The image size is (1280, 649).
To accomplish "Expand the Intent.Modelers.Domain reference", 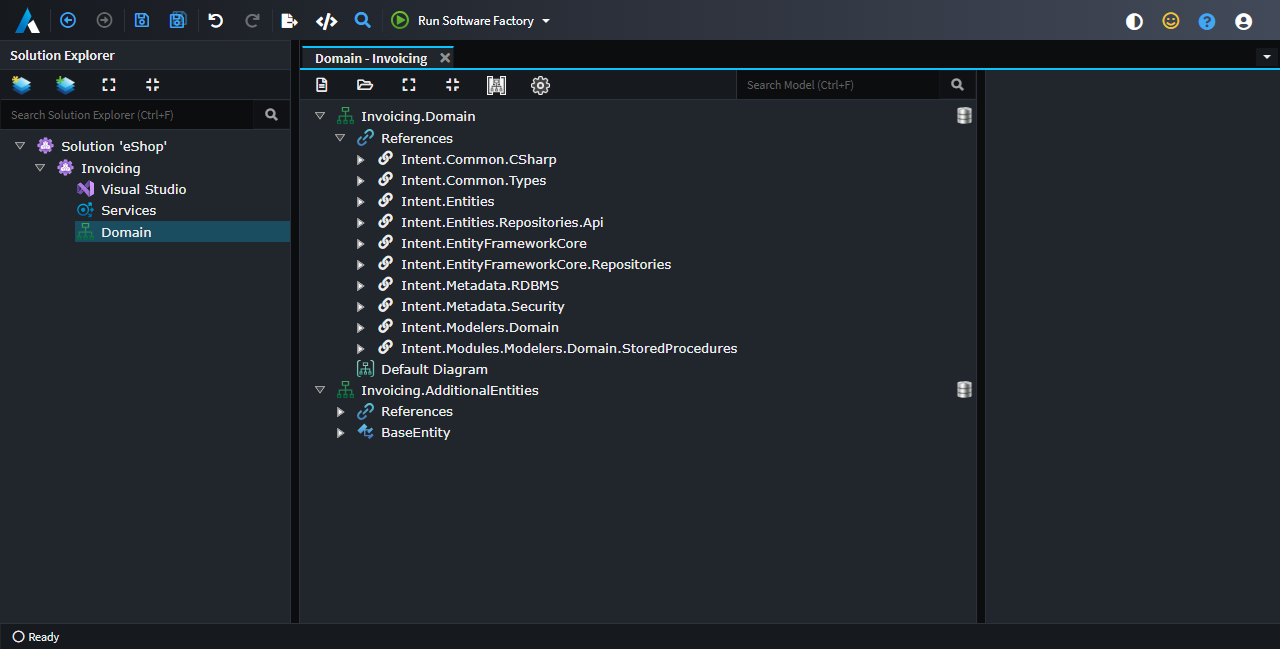I will click(x=361, y=327).
